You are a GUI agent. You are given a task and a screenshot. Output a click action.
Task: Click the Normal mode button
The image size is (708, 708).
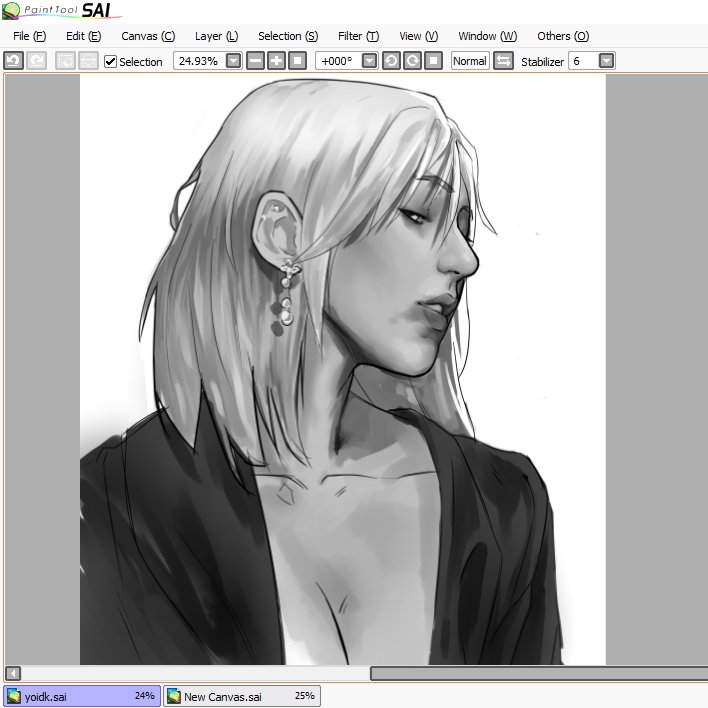[470, 61]
